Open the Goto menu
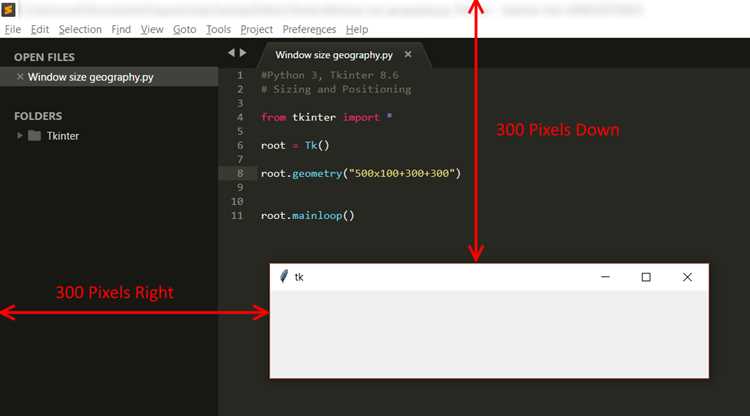 coord(185,30)
